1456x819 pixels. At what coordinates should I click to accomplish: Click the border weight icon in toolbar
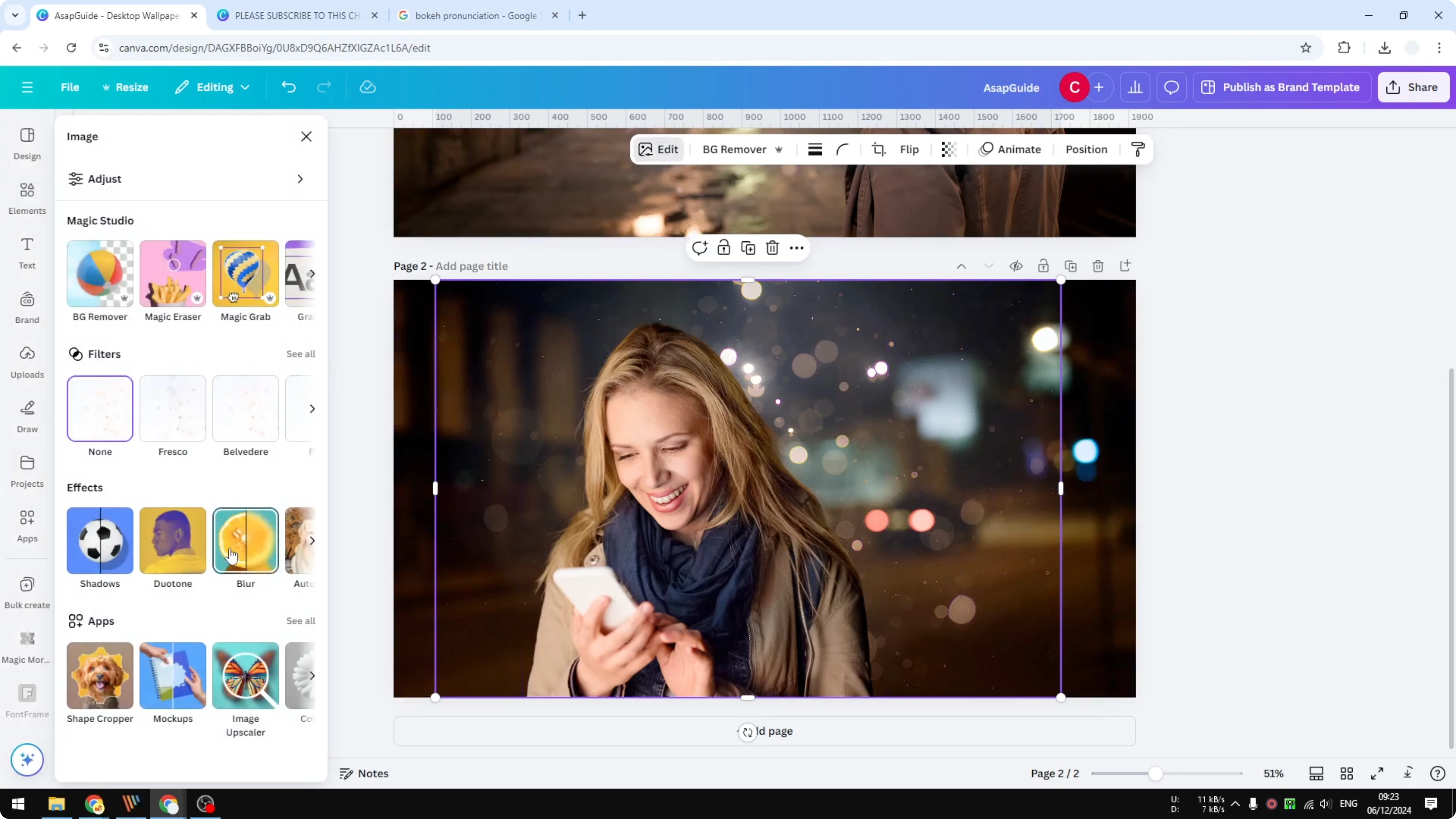[x=815, y=149]
